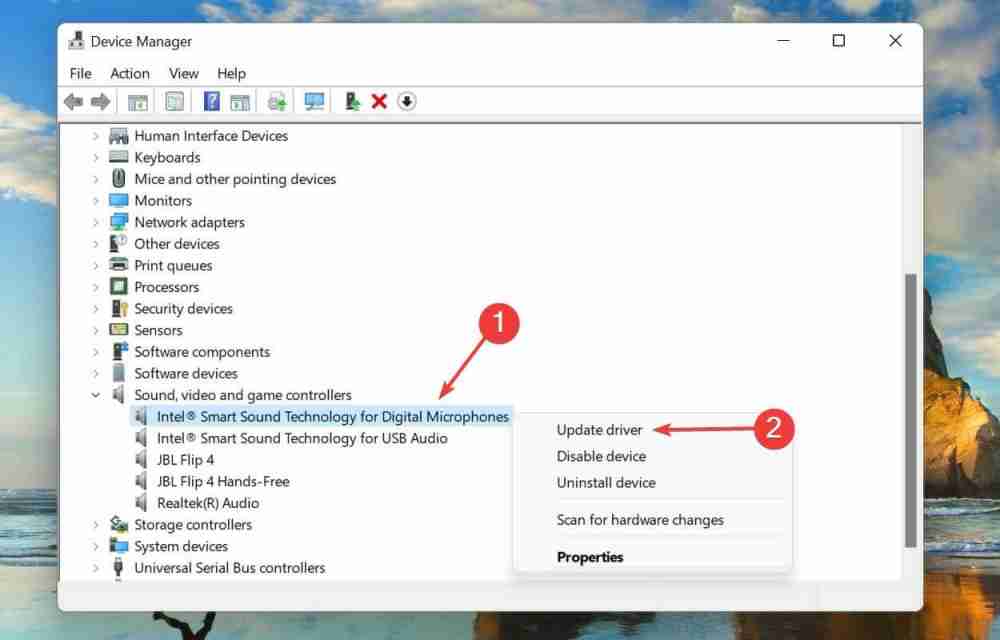
Task: Open the Properties toolbar icon
Action: (x=174, y=101)
